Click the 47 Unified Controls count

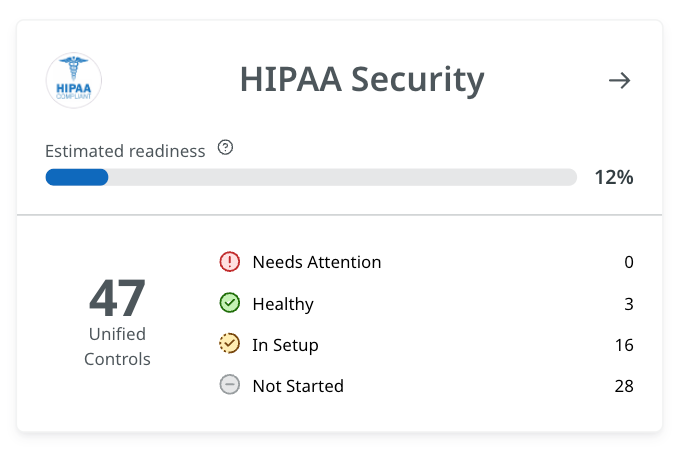click(117, 298)
